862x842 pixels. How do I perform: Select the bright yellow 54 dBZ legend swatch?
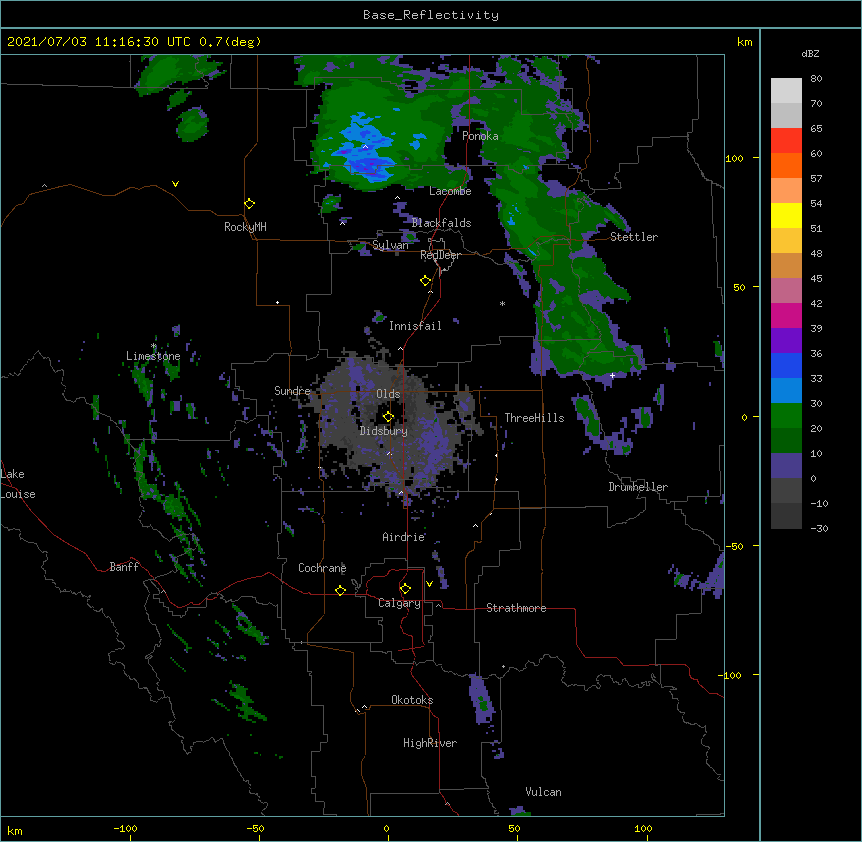[x=786, y=215]
